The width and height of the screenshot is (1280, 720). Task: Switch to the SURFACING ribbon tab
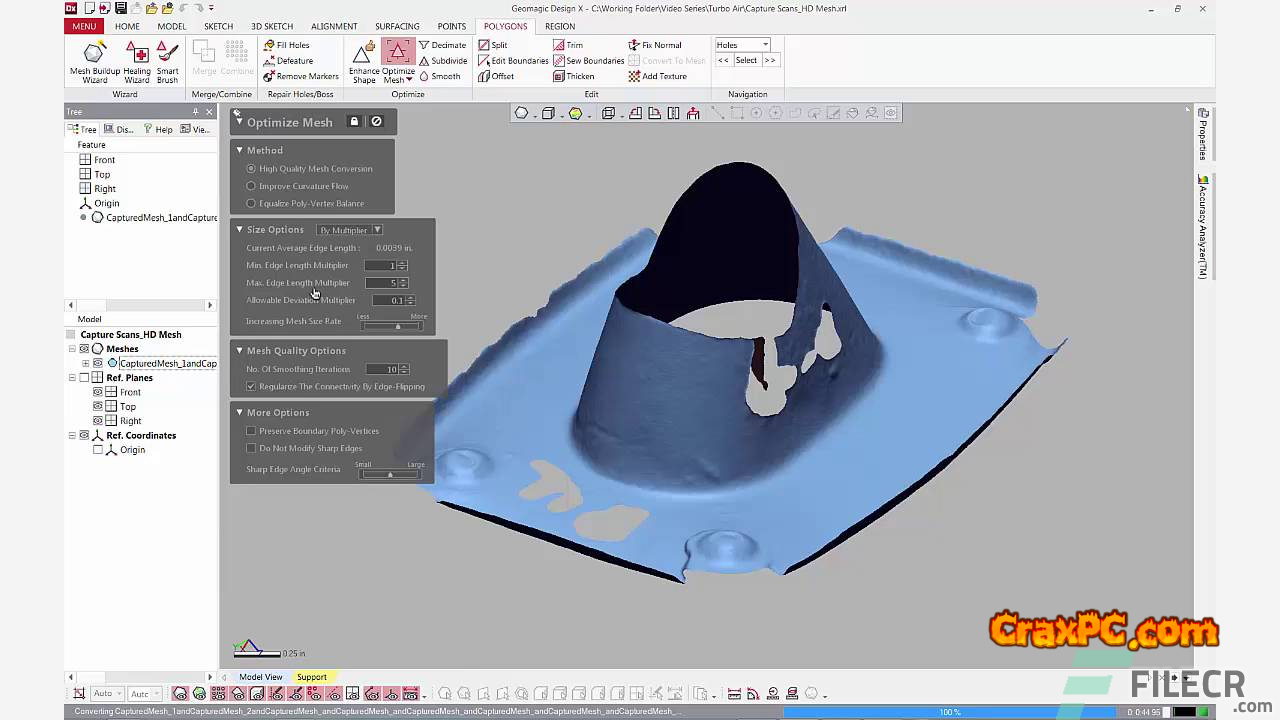point(397,26)
